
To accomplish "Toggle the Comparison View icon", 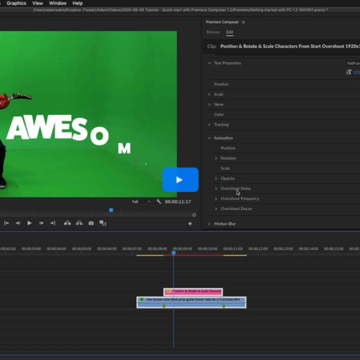I will tap(103, 223).
